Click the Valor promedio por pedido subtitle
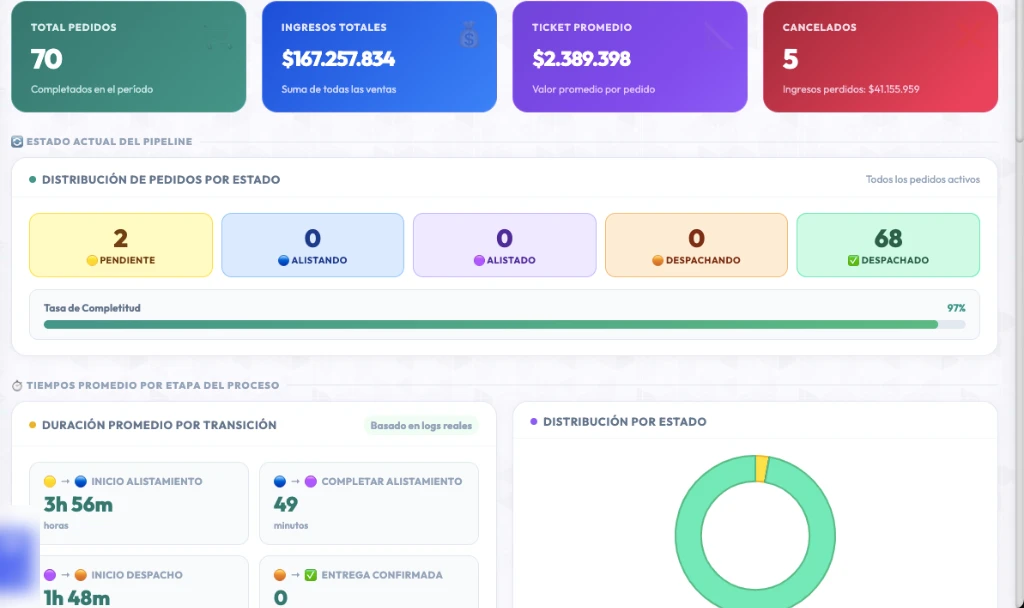Viewport: 1024px width, 608px height. [x=594, y=89]
